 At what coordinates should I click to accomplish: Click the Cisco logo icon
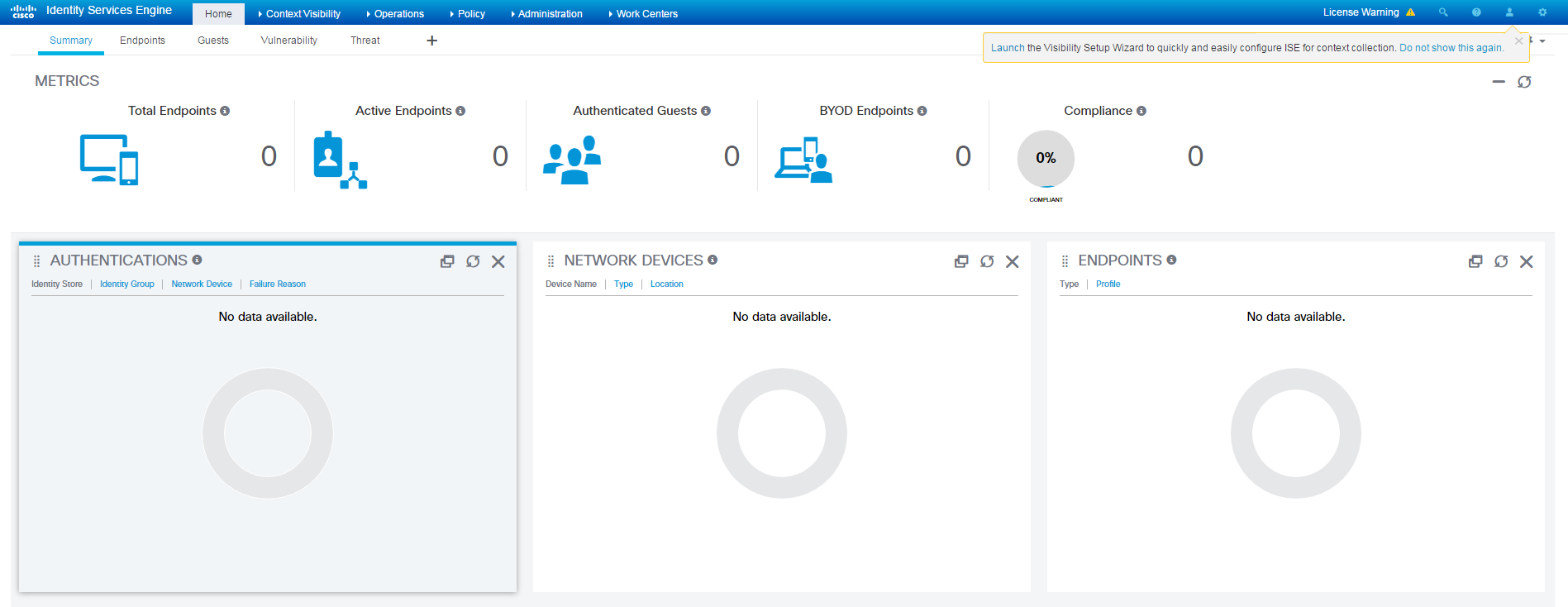(x=23, y=12)
